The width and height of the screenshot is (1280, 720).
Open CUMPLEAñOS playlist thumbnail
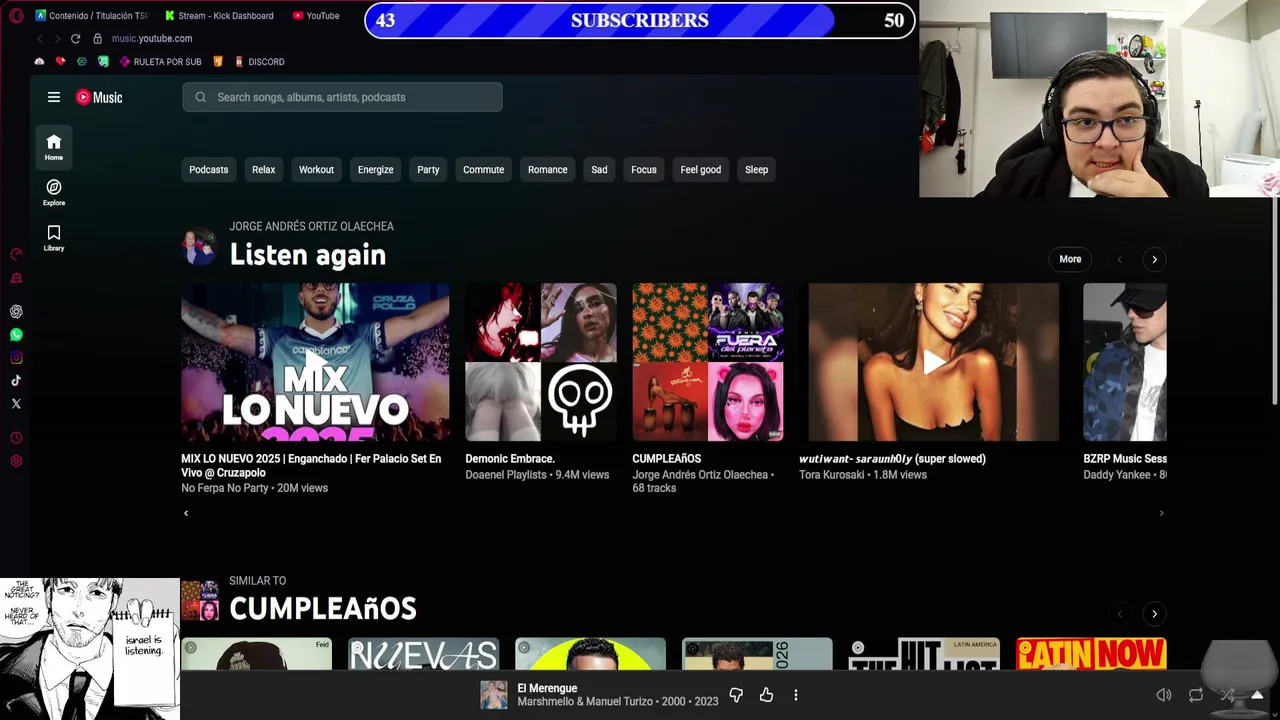pos(708,362)
